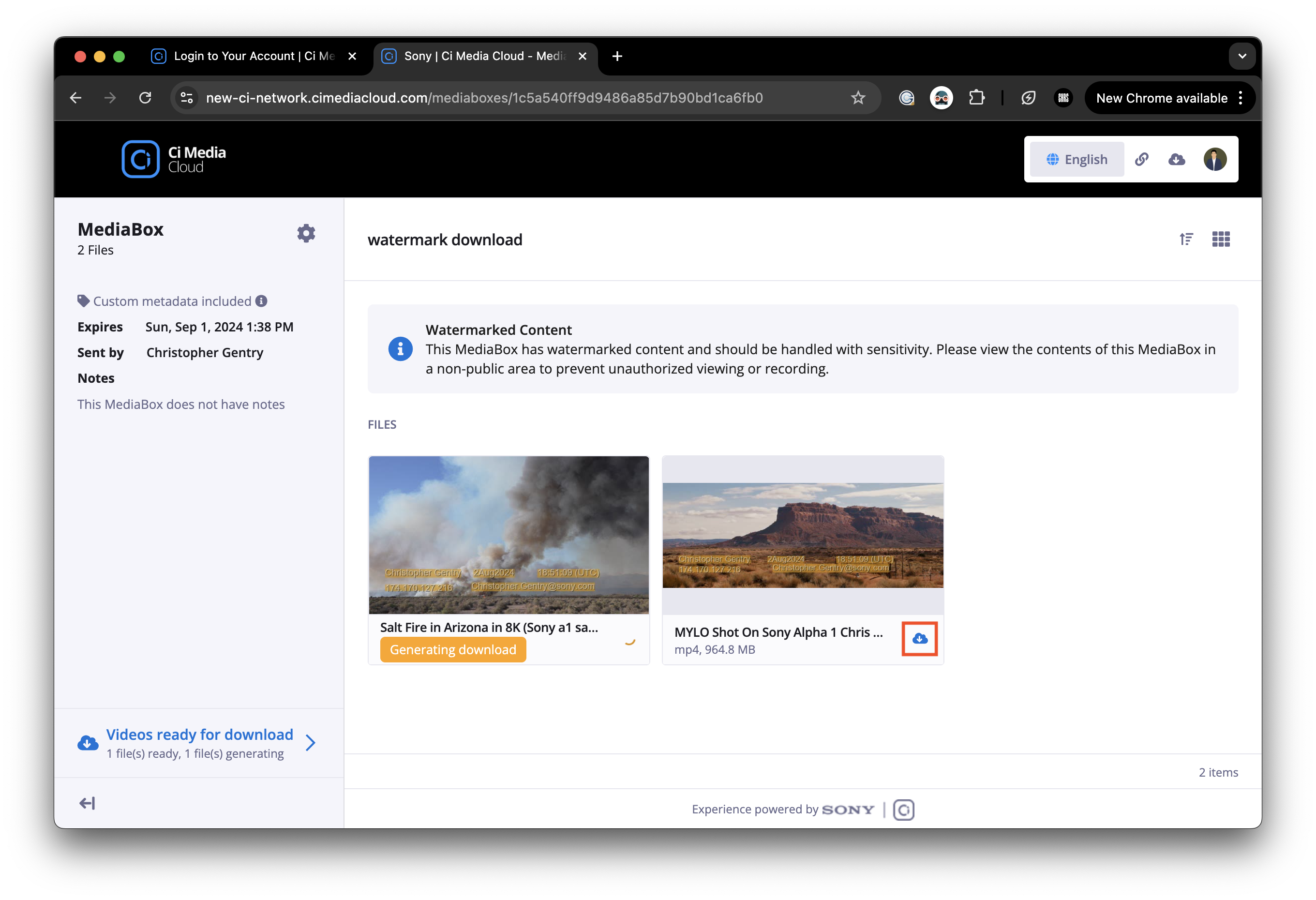This screenshot has height=900, width=1316.
Task: Go back in browser history
Action: 76,98
